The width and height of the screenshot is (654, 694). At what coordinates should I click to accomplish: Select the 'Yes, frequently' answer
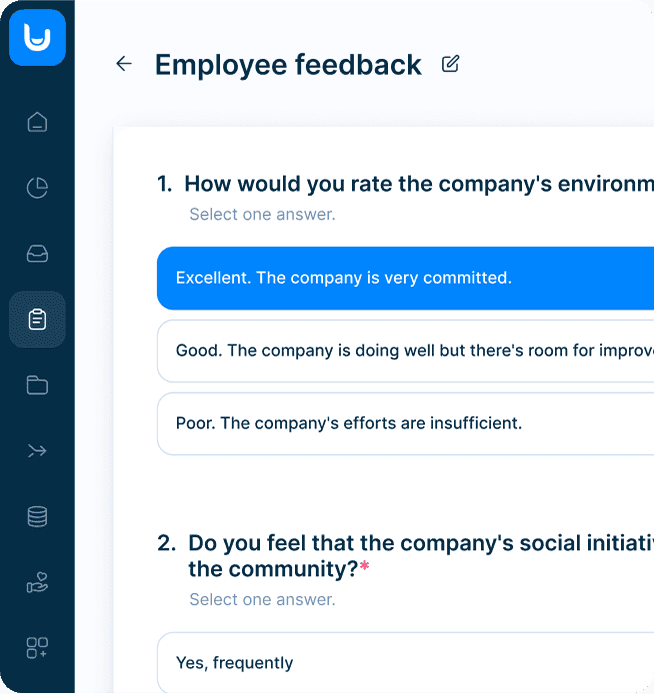point(405,662)
